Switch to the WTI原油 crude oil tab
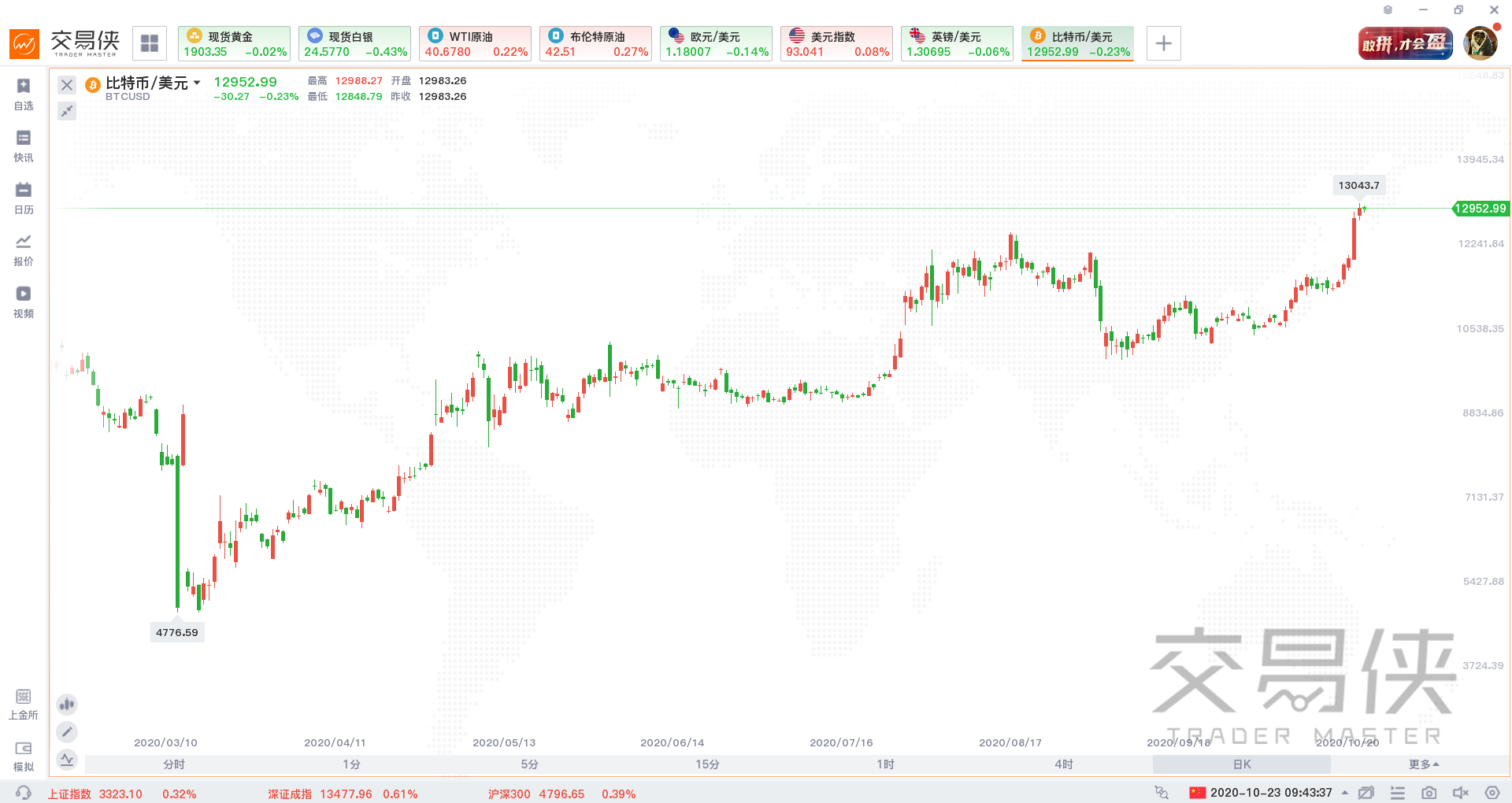Image resolution: width=1512 pixels, height=803 pixels. 475,43
